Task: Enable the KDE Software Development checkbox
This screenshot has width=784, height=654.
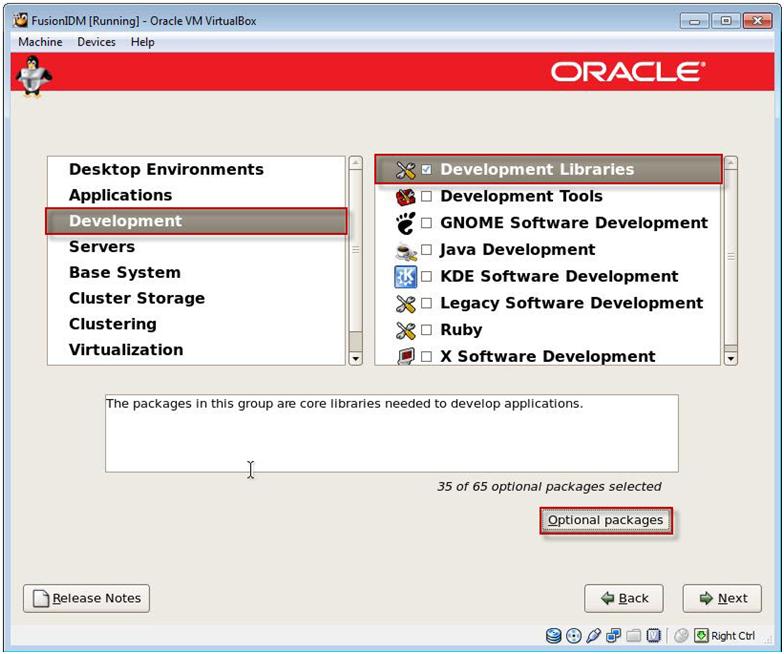Action: [426, 276]
